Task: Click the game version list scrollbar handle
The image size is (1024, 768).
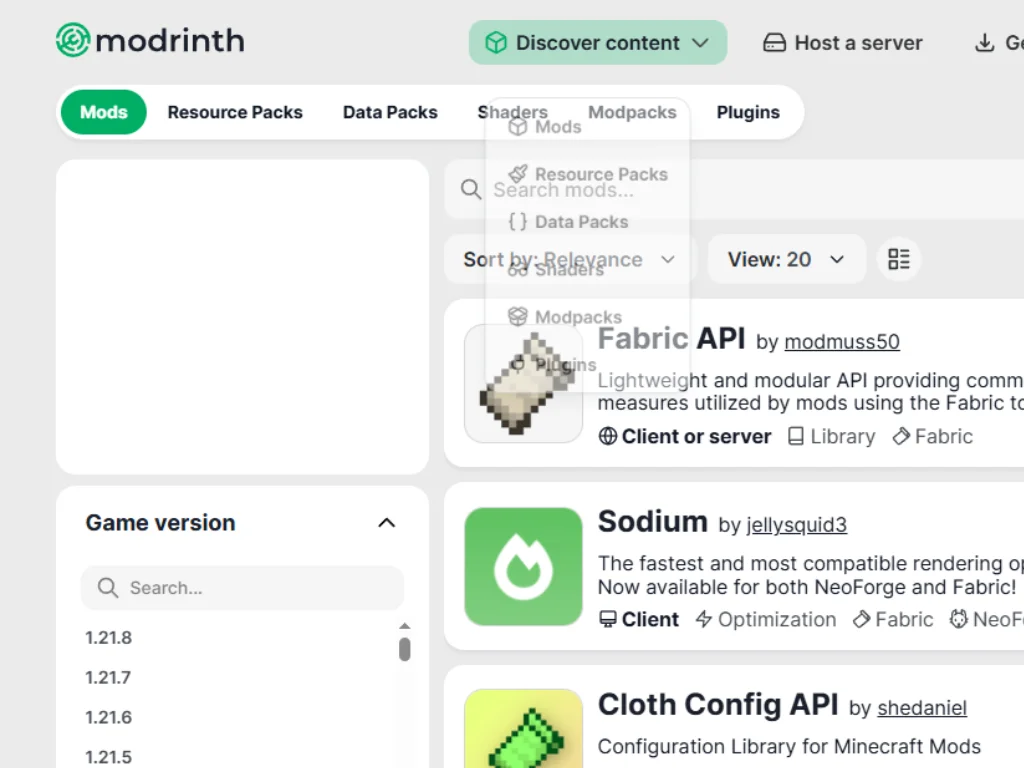Action: pos(405,649)
